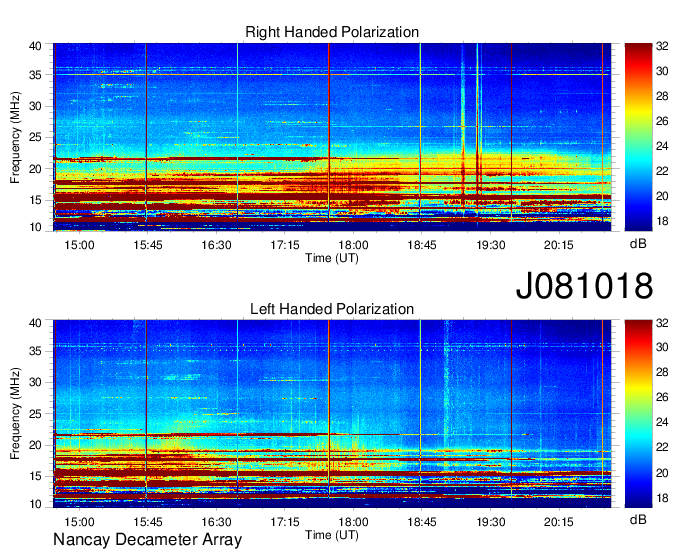Click the dB unit label of the Right Handed color bar

click(x=638, y=244)
